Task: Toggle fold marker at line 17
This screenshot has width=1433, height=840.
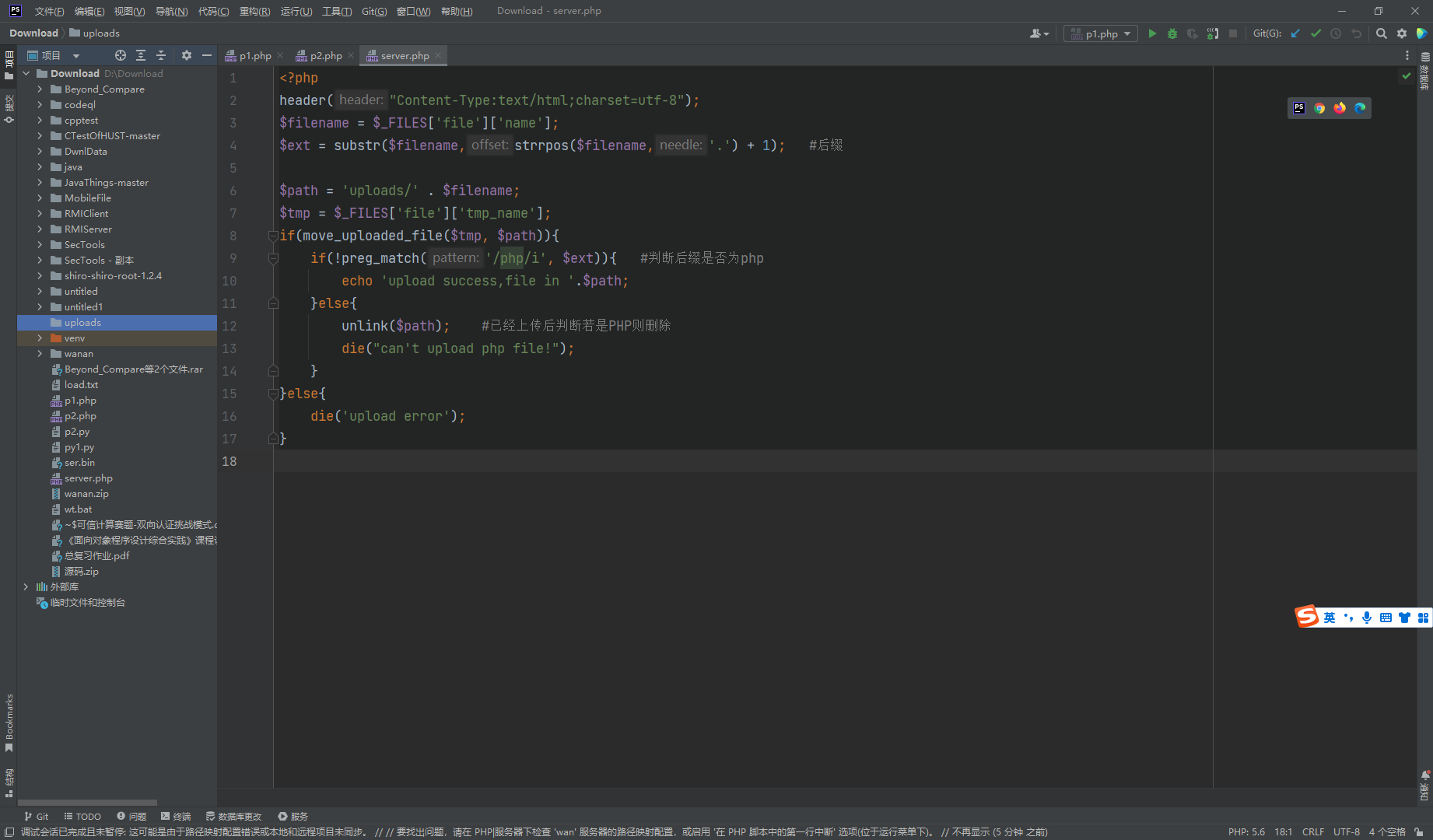Action: 273,439
